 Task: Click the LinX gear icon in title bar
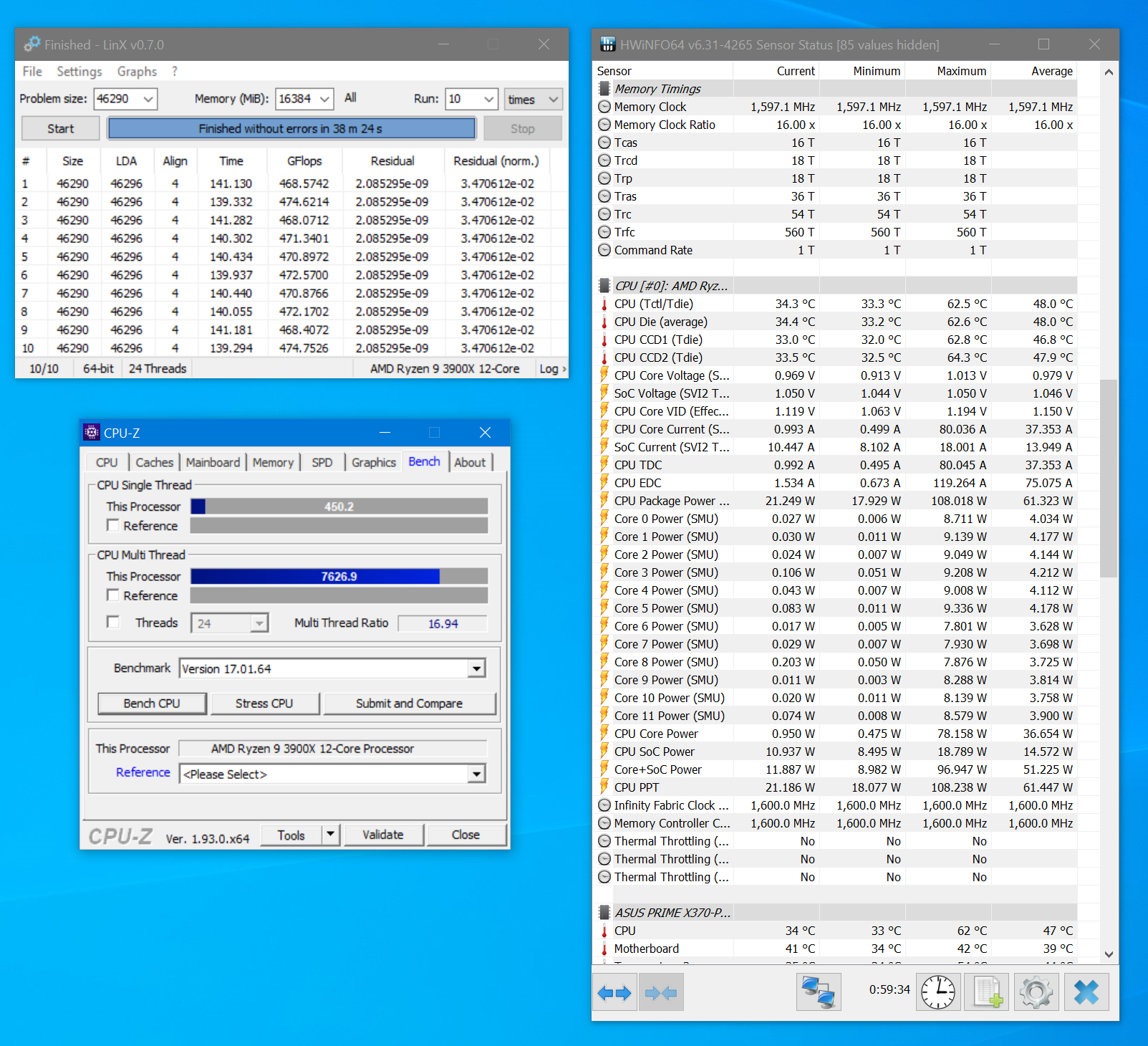(x=32, y=44)
